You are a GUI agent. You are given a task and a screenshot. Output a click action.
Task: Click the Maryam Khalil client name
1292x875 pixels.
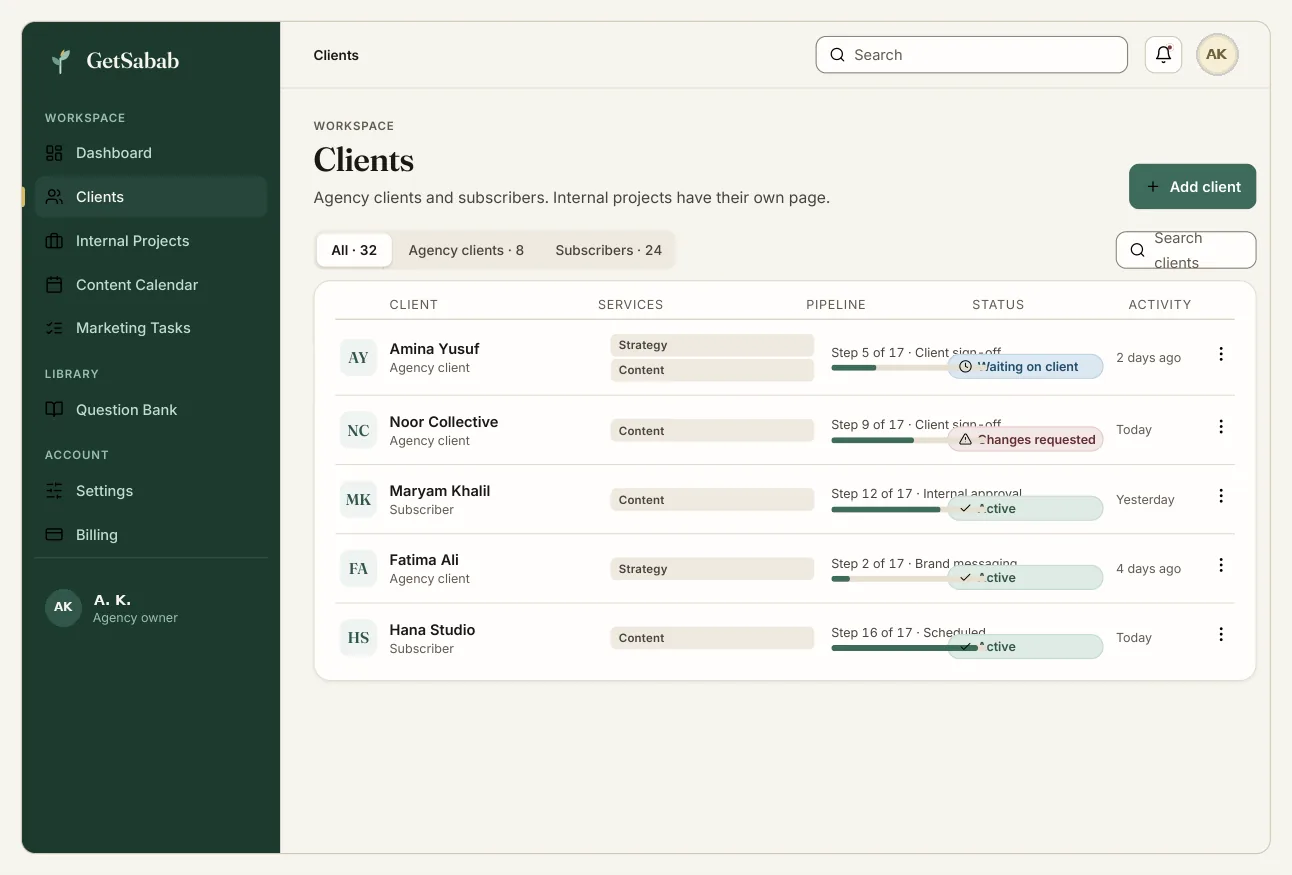pyautogui.click(x=440, y=491)
